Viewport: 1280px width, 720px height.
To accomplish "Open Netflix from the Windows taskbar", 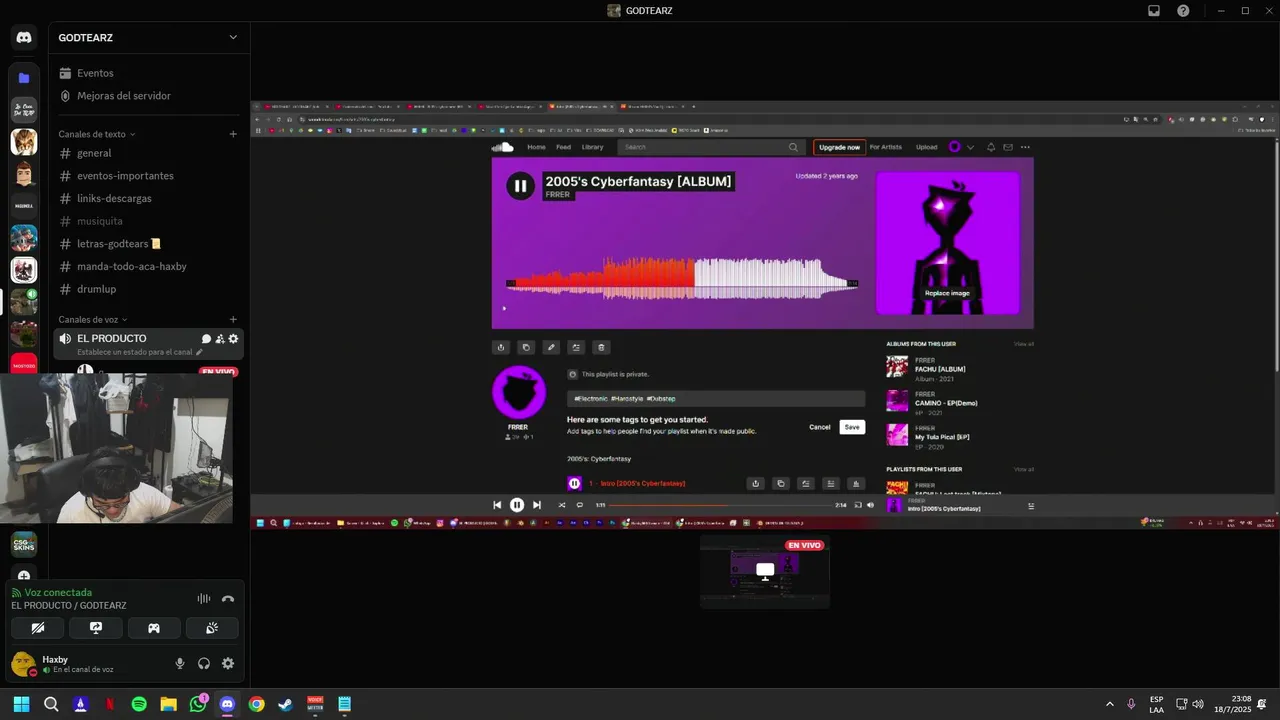I will point(110,704).
